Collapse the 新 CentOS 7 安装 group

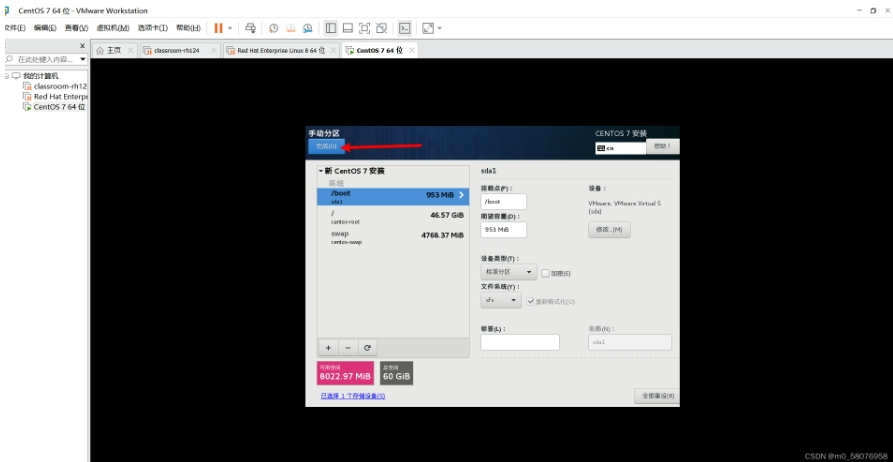(x=321, y=171)
